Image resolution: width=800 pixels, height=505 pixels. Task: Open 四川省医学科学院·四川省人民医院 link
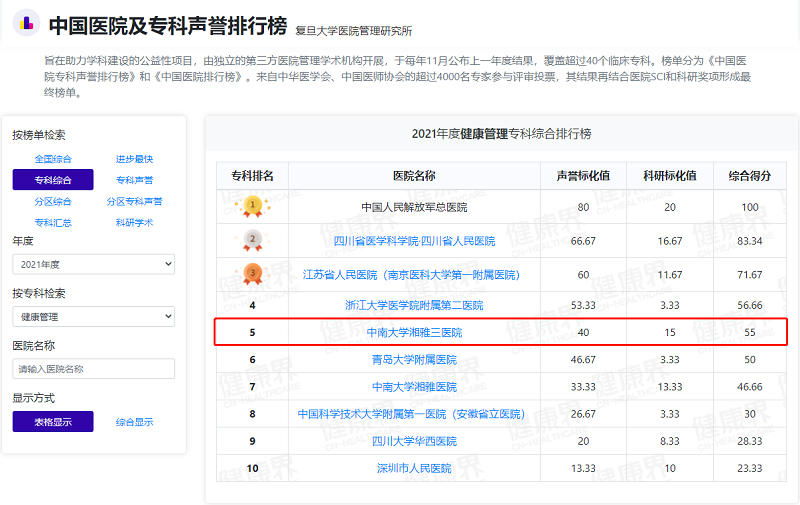414,241
